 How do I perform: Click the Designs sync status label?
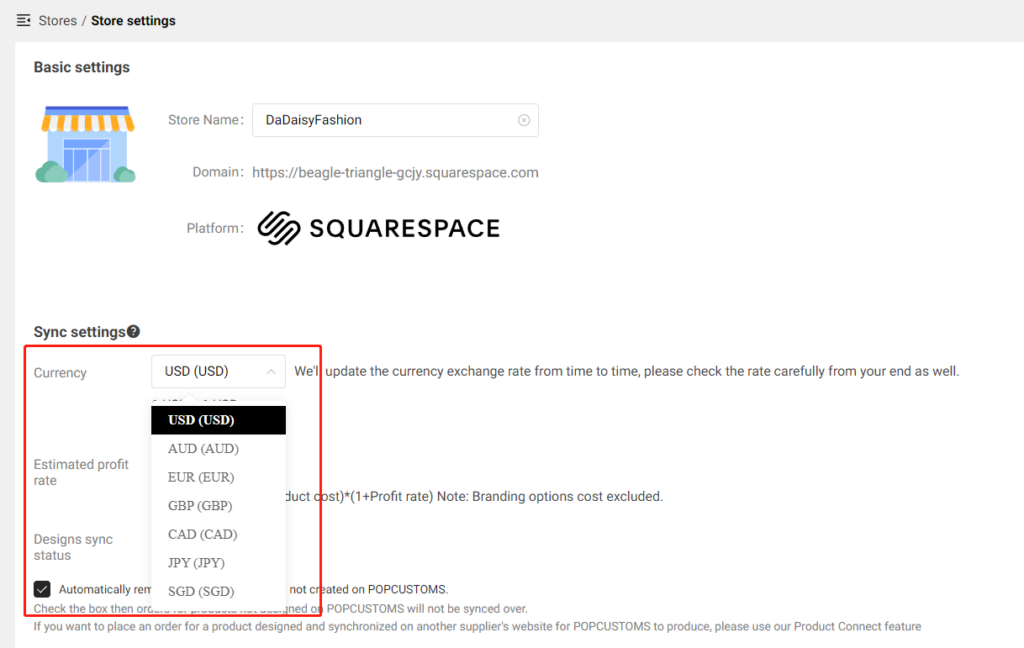point(73,547)
